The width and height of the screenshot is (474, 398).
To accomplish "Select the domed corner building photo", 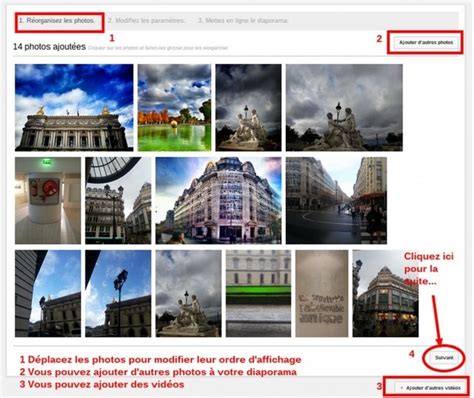I will 386,294.
